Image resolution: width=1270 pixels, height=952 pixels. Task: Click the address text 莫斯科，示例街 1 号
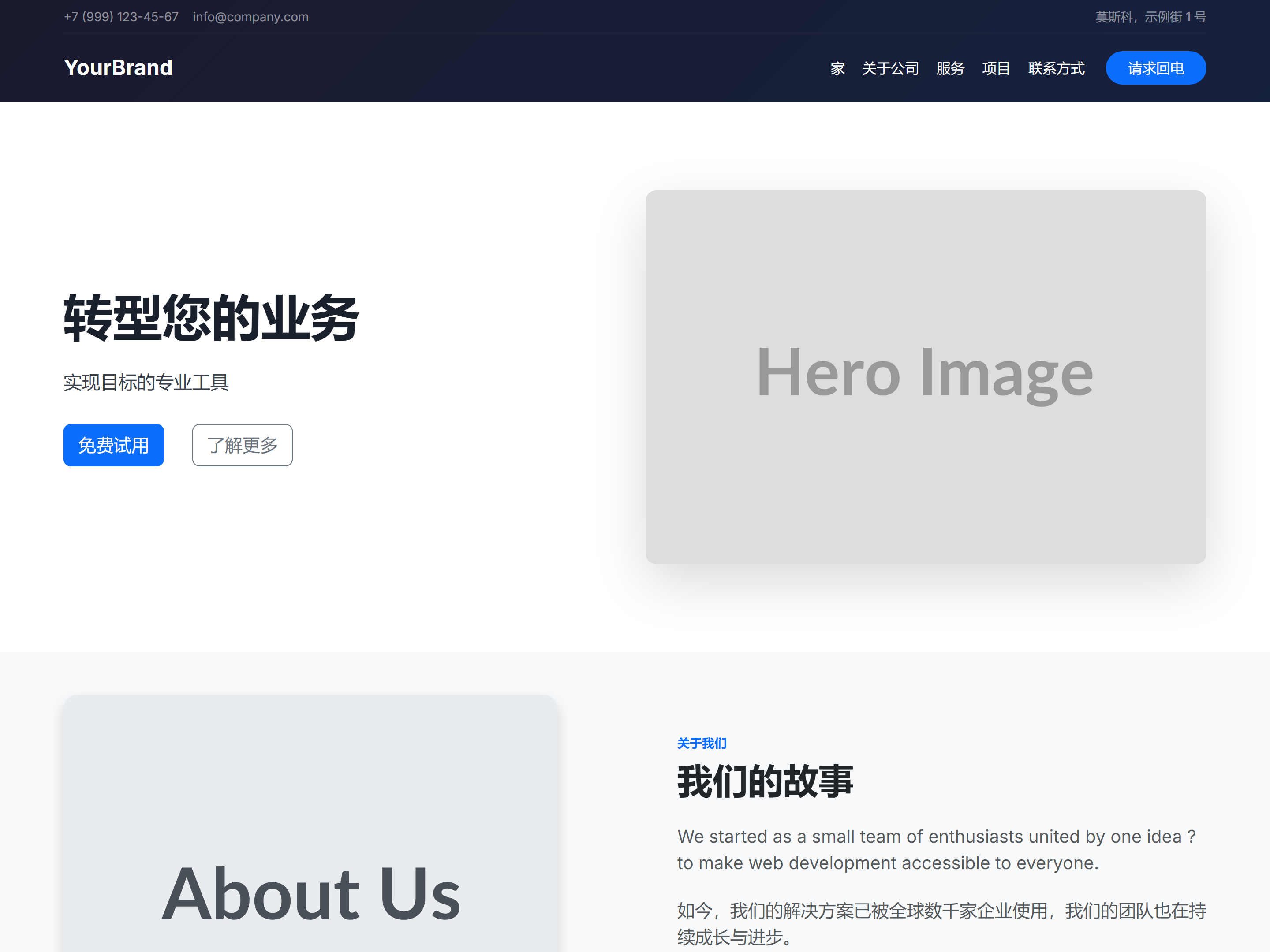tap(1150, 17)
